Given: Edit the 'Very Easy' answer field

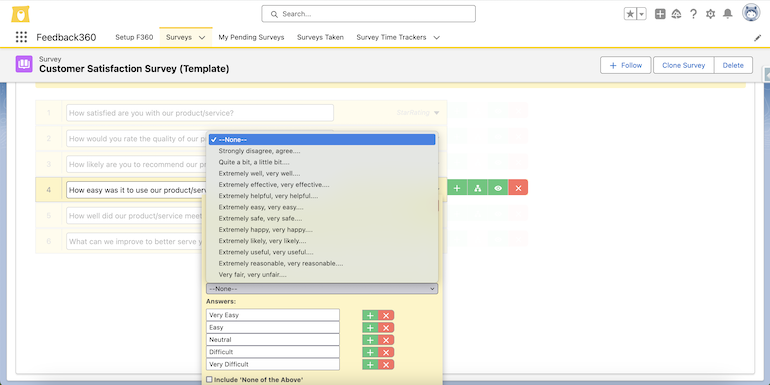Looking at the screenshot, I should click(x=273, y=315).
